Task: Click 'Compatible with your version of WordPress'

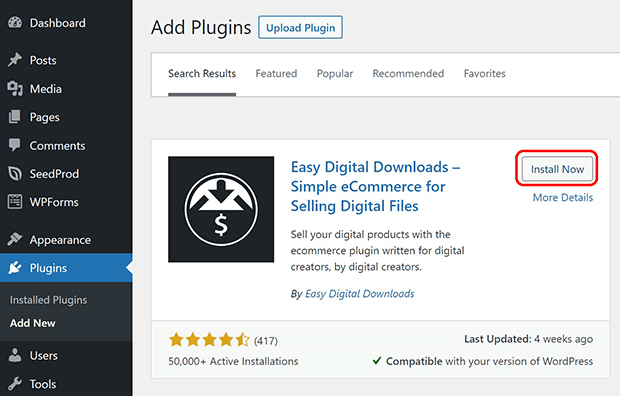Action: coord(490,361)
